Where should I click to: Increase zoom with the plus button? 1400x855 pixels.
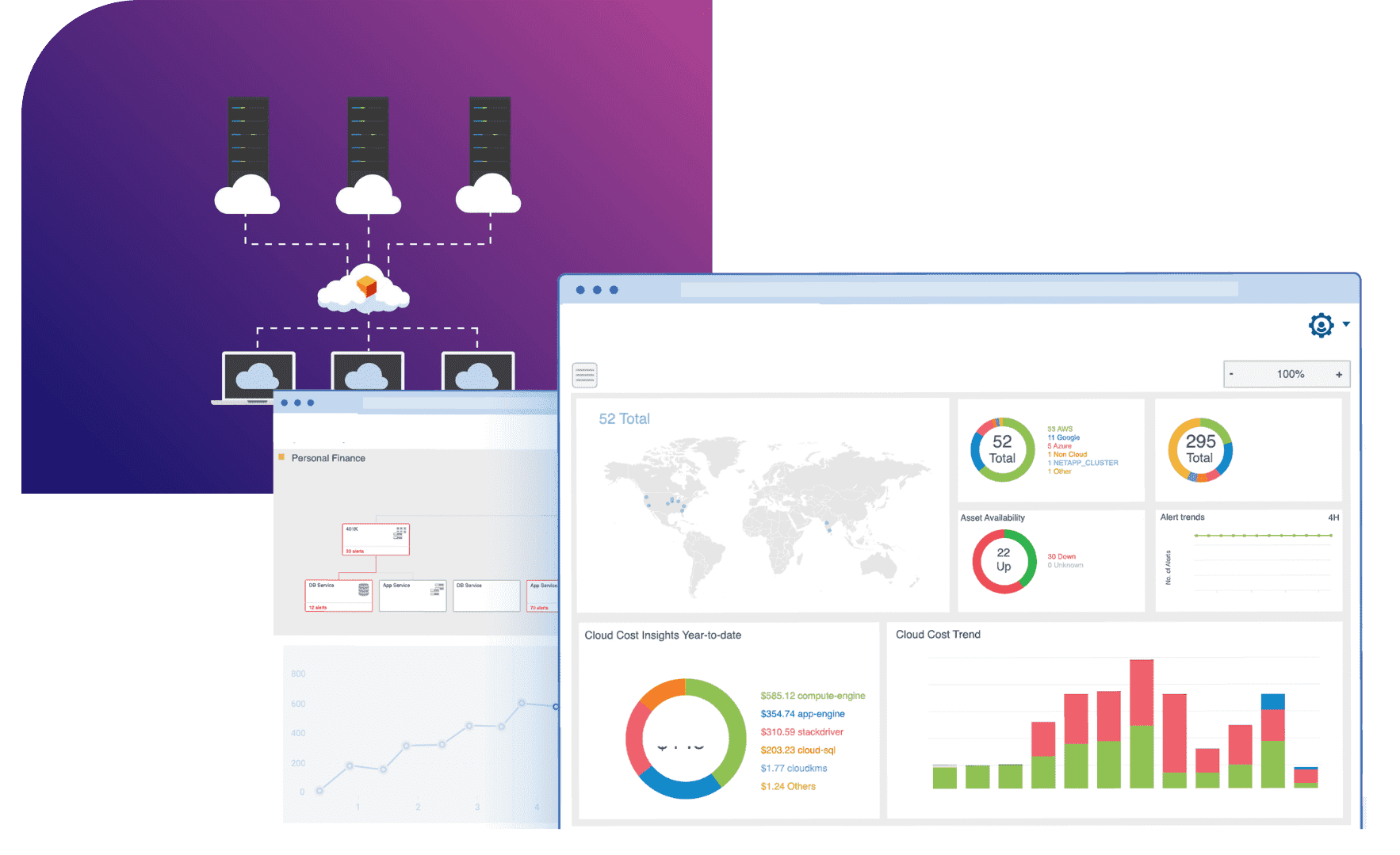click(1339, 374)
